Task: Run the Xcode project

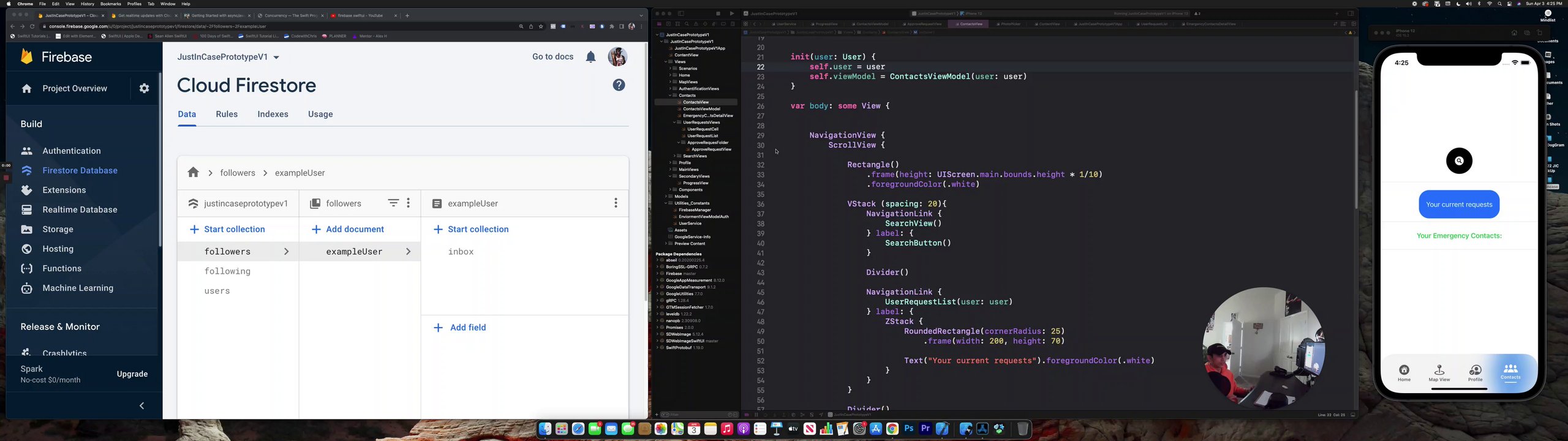Action: 731,13
